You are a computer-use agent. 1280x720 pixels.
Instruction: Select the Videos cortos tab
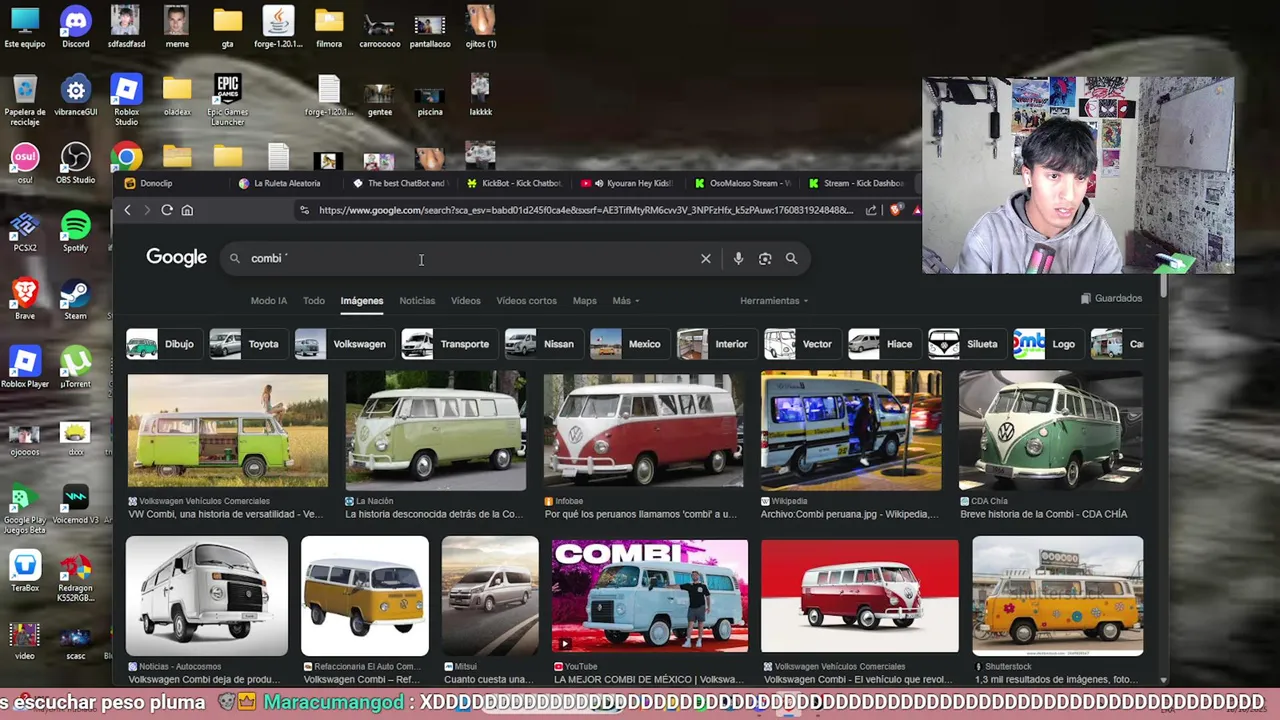pyautogui.click(x=526, y=300)
